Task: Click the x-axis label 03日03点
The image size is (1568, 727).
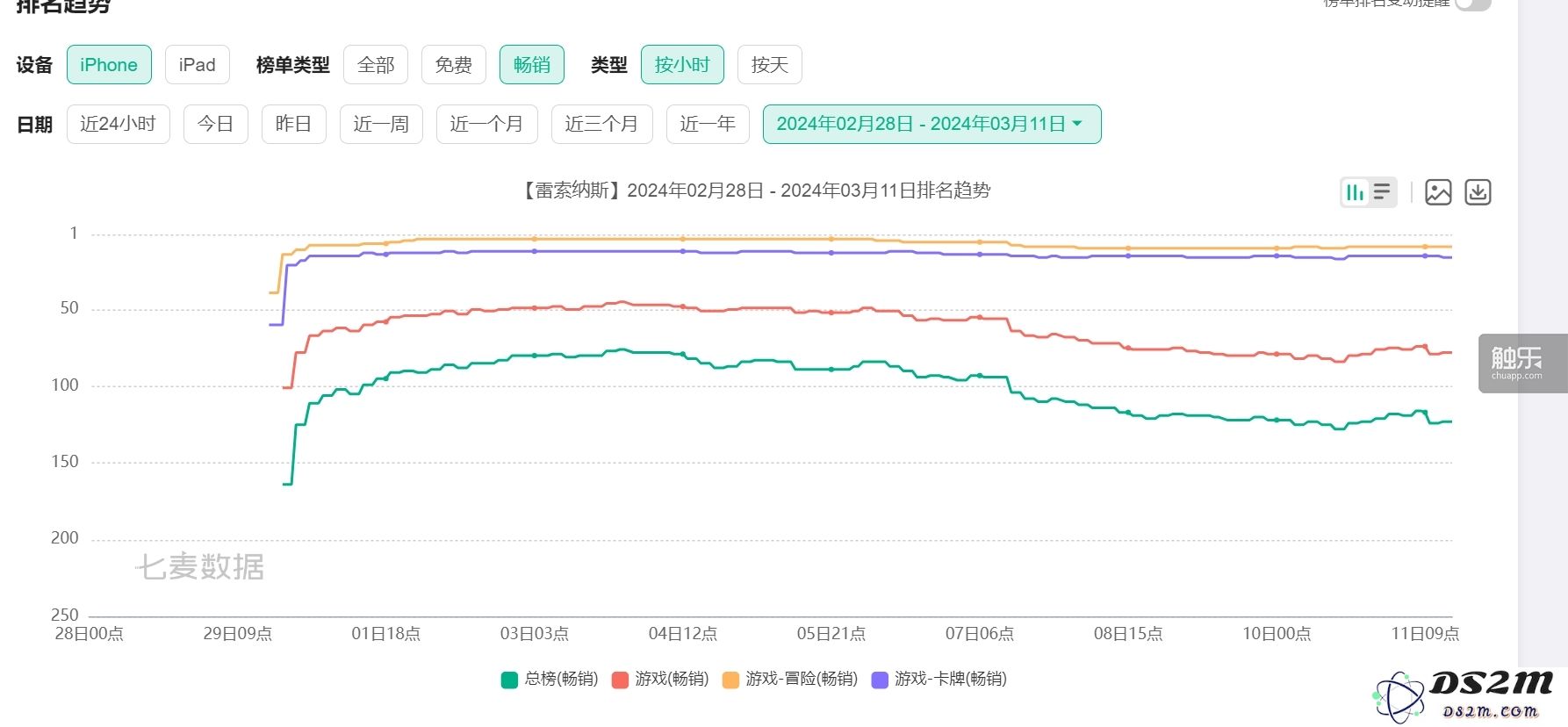Action: (535, 634)
